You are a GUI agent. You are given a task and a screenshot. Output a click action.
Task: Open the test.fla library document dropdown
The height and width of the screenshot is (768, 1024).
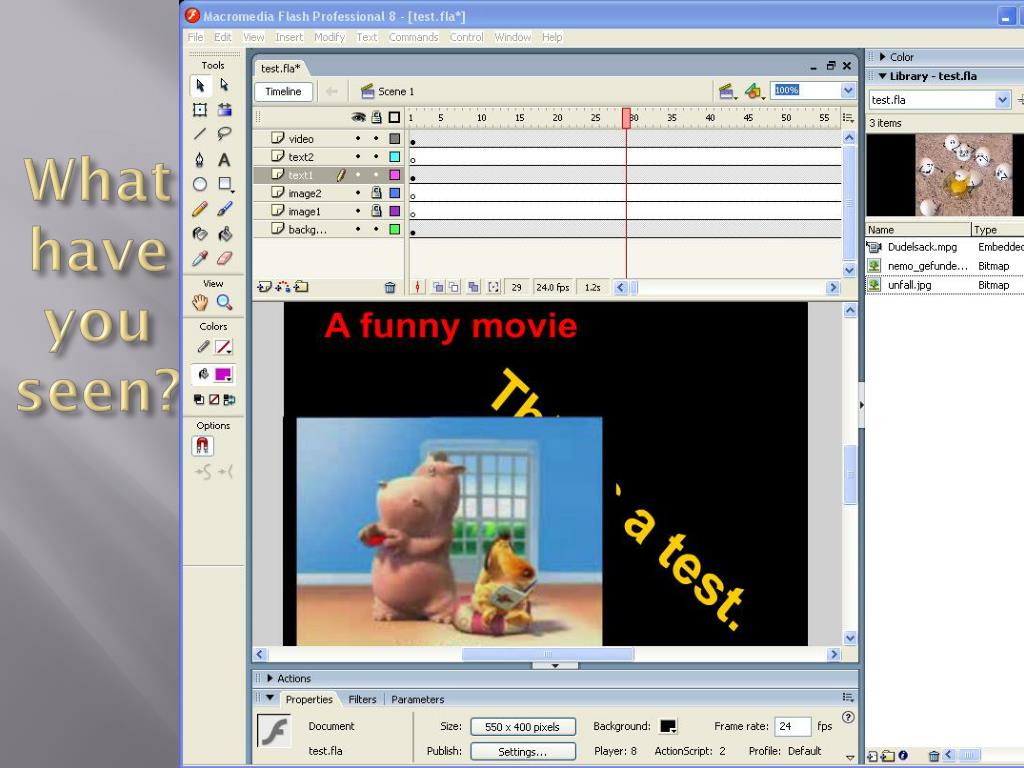pyautogui.click(x=1002, y=100)
